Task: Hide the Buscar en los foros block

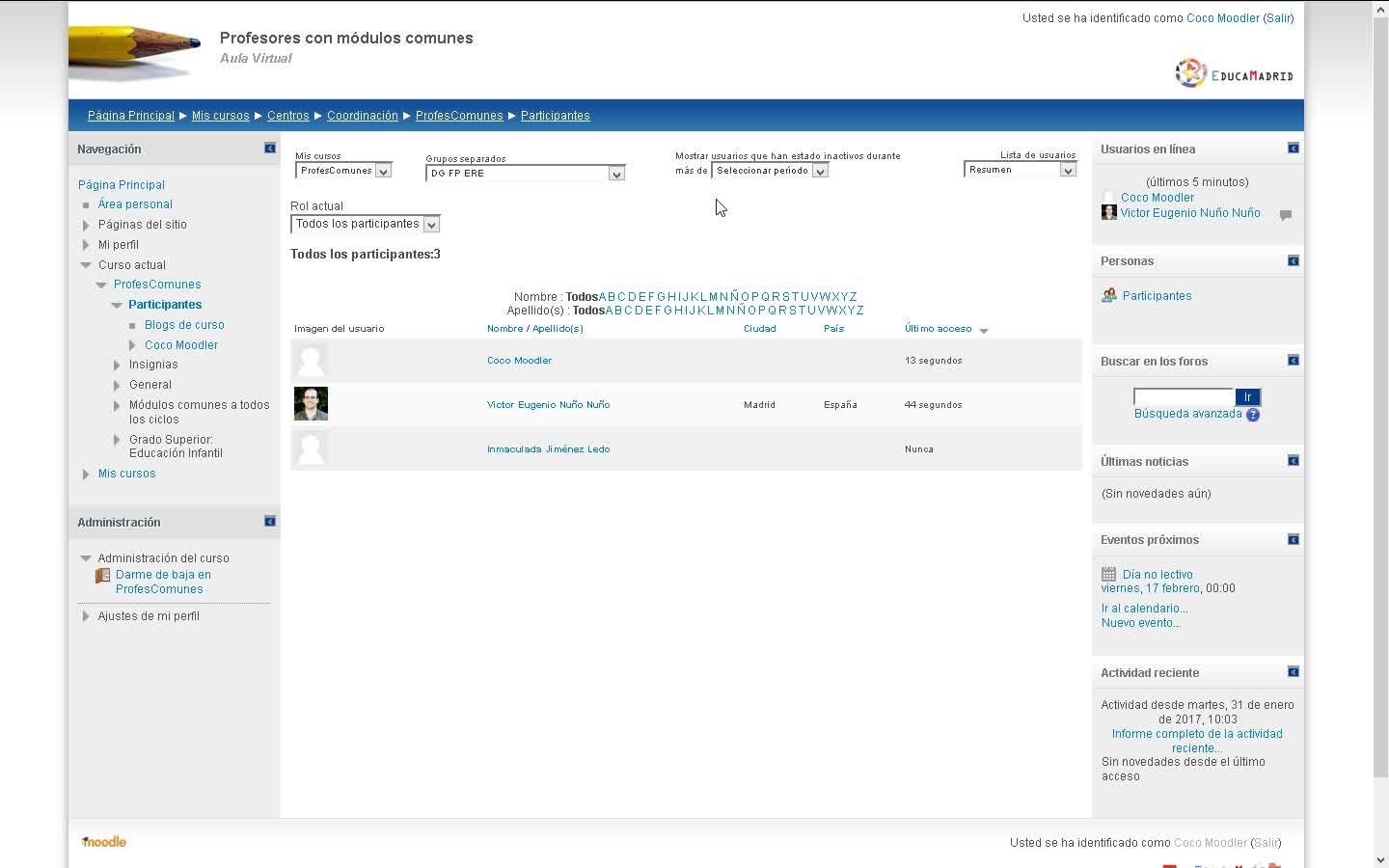Action: tap(1294, 360)
